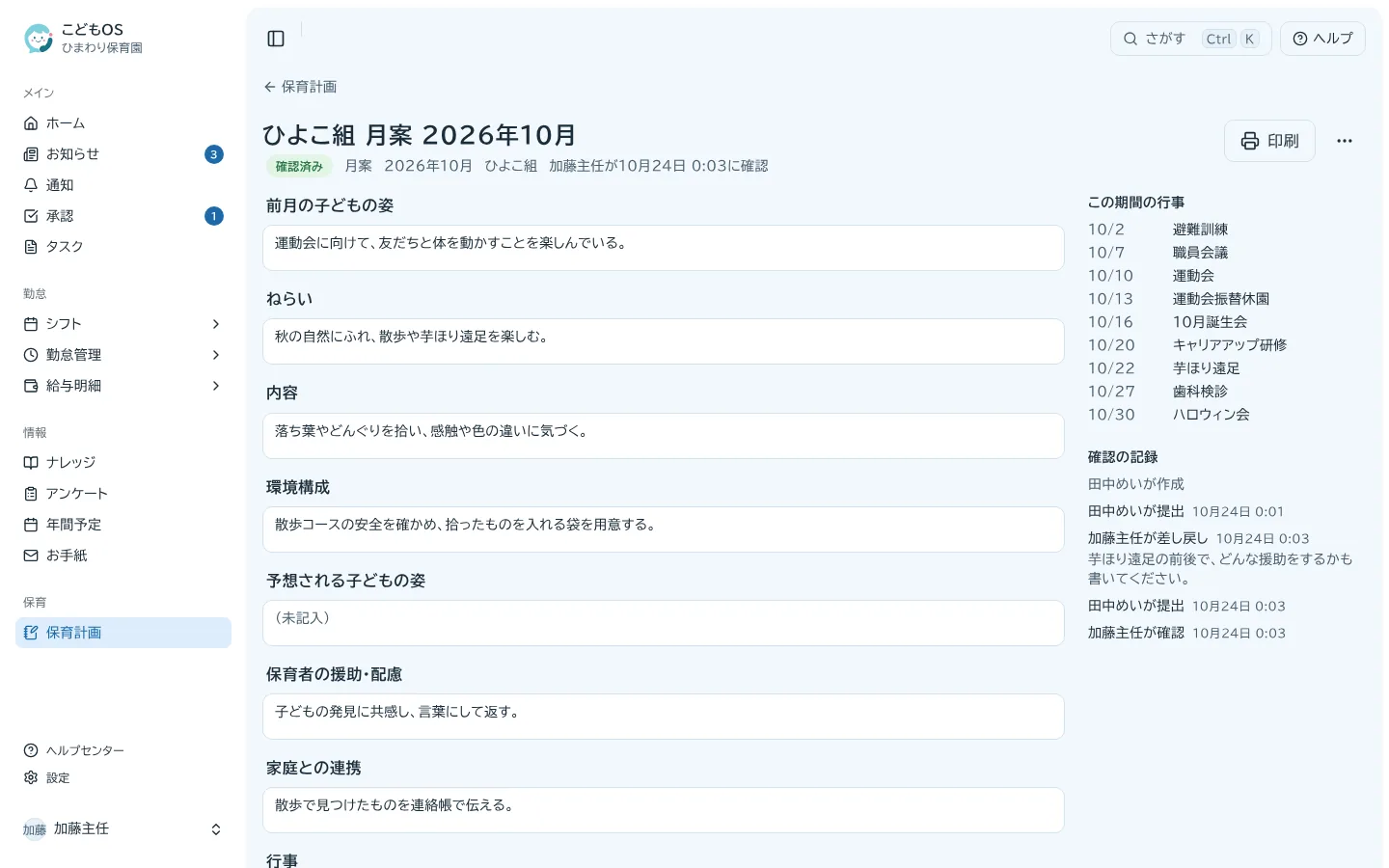
Task: Click the 予想される子どもの姿 empty field
Action: click(664, 623)
